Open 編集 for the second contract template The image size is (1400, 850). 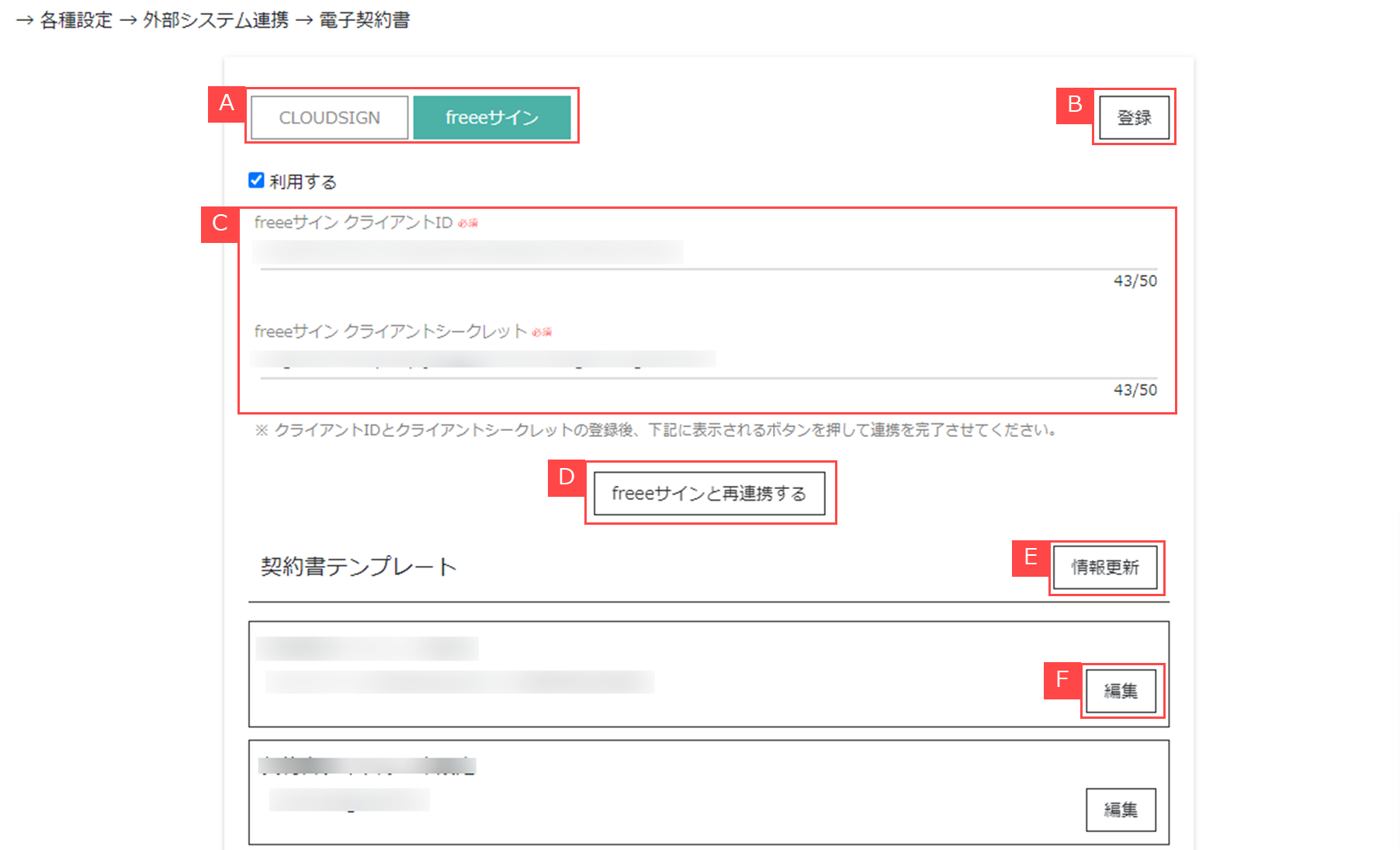[1121, 810]
